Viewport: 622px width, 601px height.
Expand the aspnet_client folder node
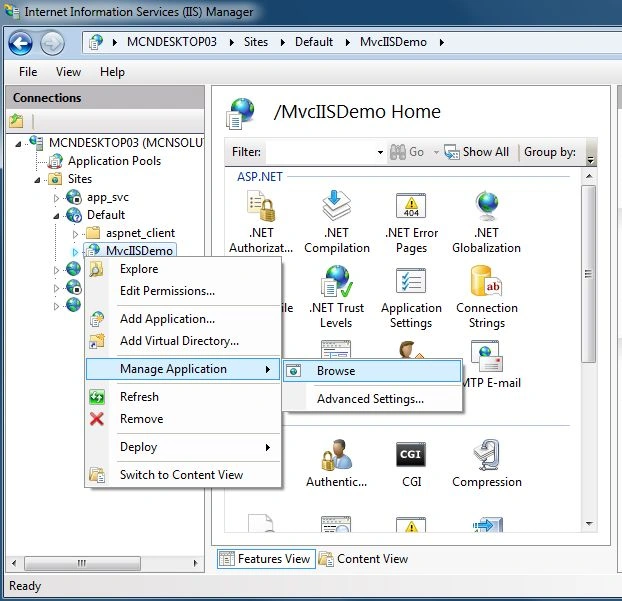point(75,234)
